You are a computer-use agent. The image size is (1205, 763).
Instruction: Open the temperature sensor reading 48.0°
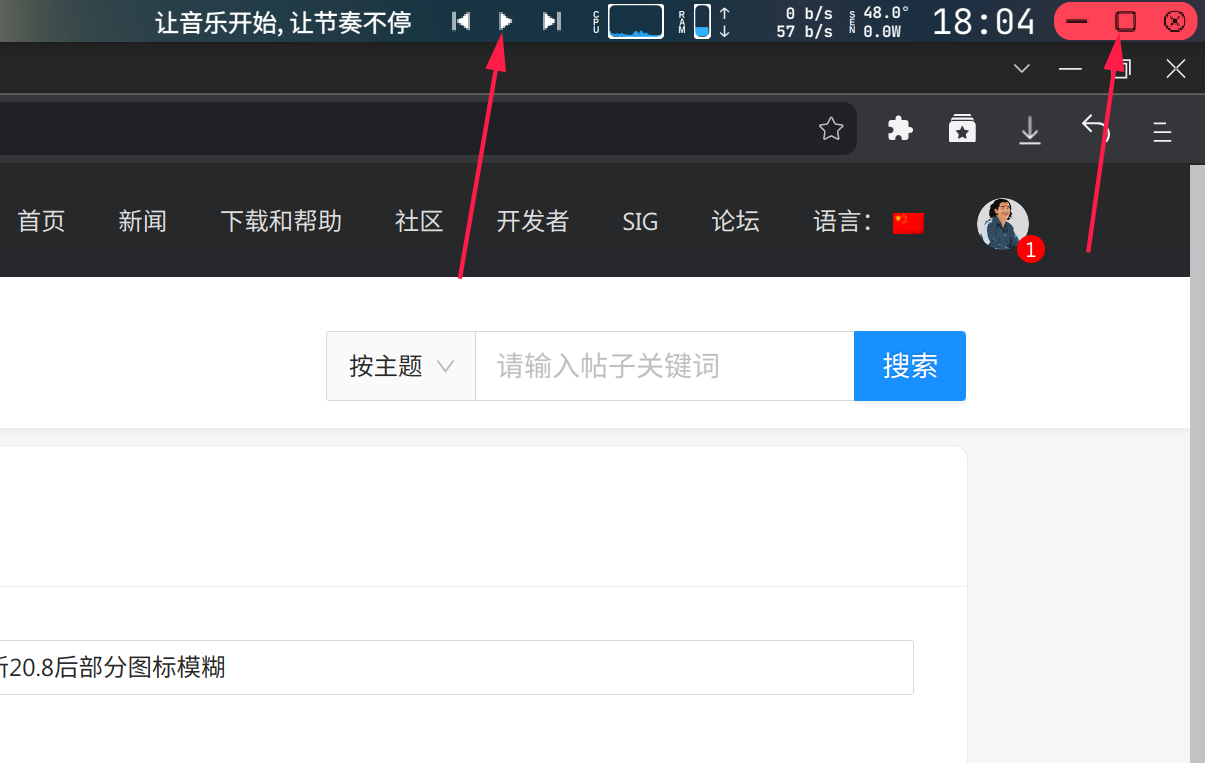pos(886,13)
